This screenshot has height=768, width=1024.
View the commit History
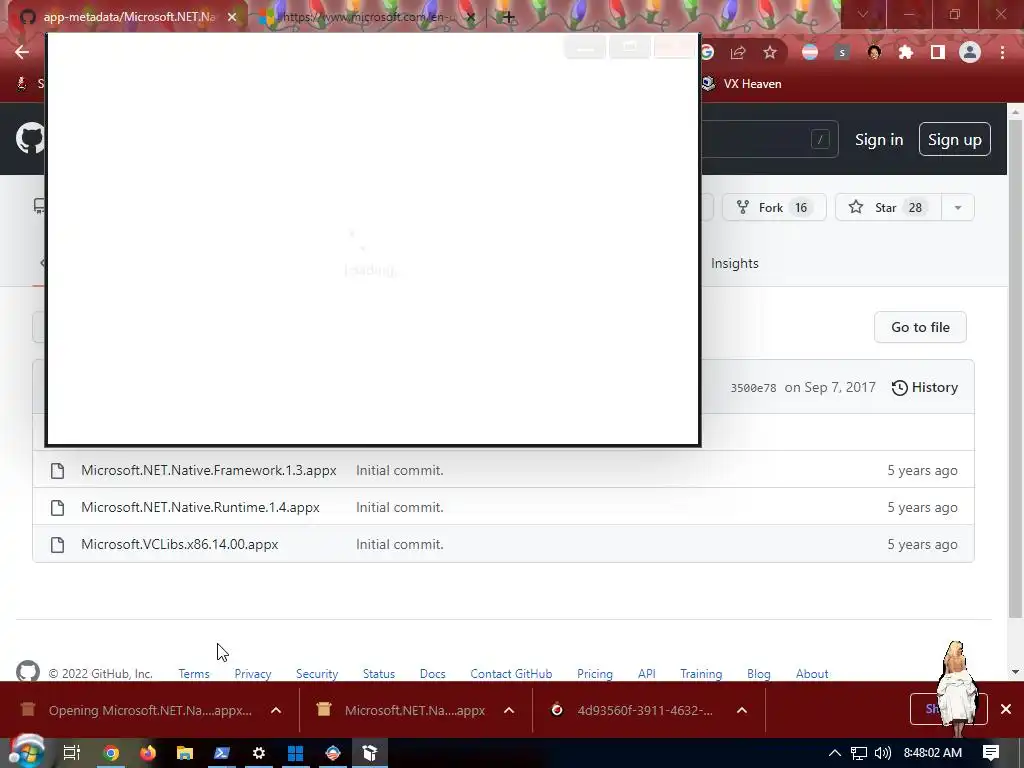(925, 387)
